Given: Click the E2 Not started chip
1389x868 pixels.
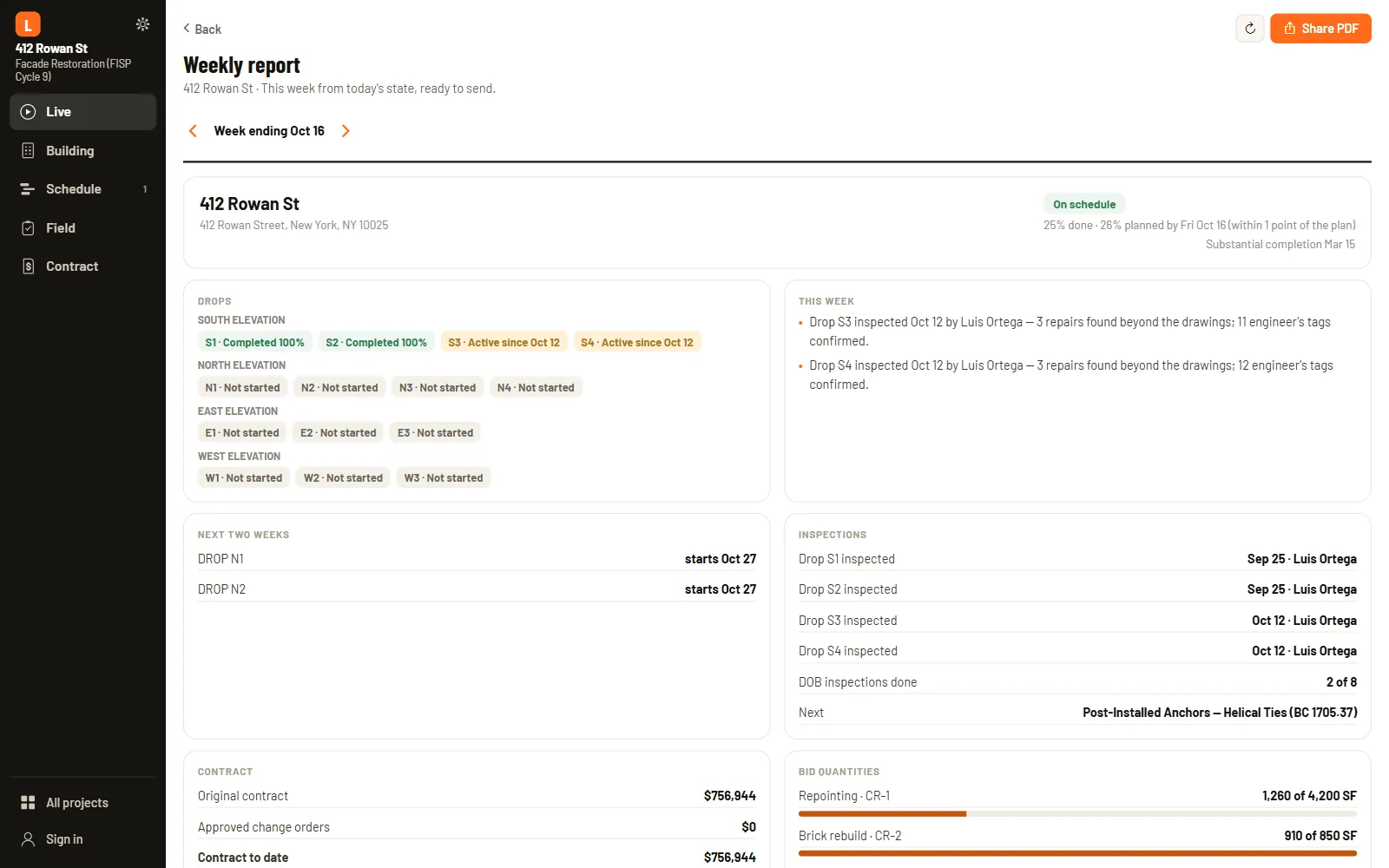Looking at the screenshot, I should coord(339,433).
